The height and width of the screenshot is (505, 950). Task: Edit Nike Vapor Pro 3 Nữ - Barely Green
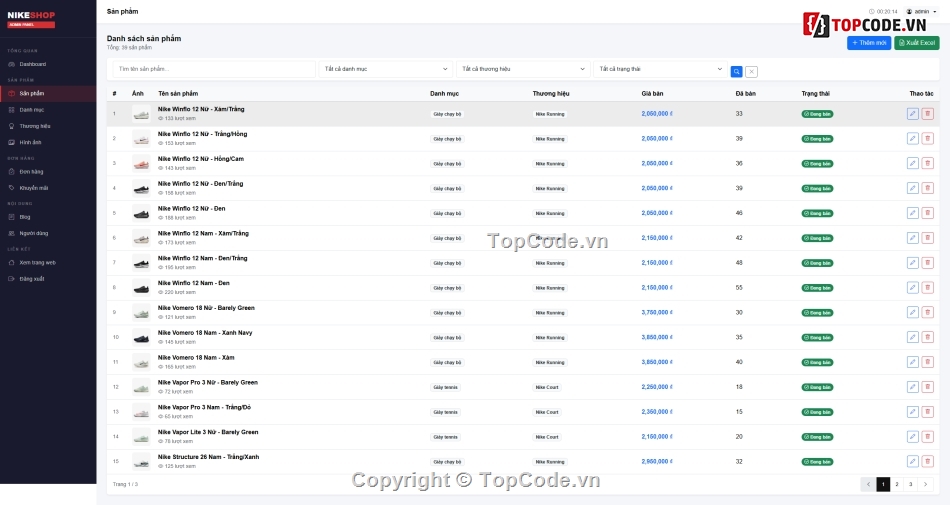tap(912, 387)
